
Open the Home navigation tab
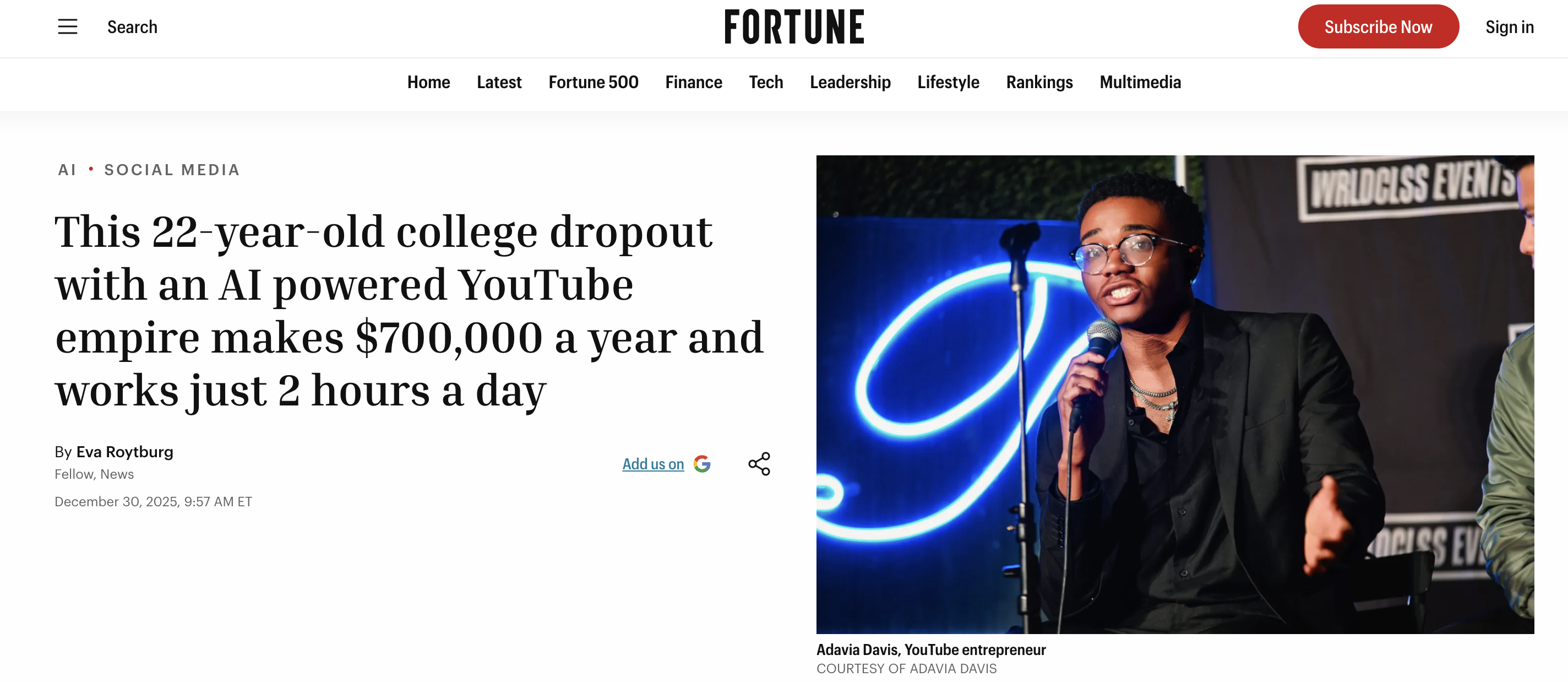[x=428, y=82]
